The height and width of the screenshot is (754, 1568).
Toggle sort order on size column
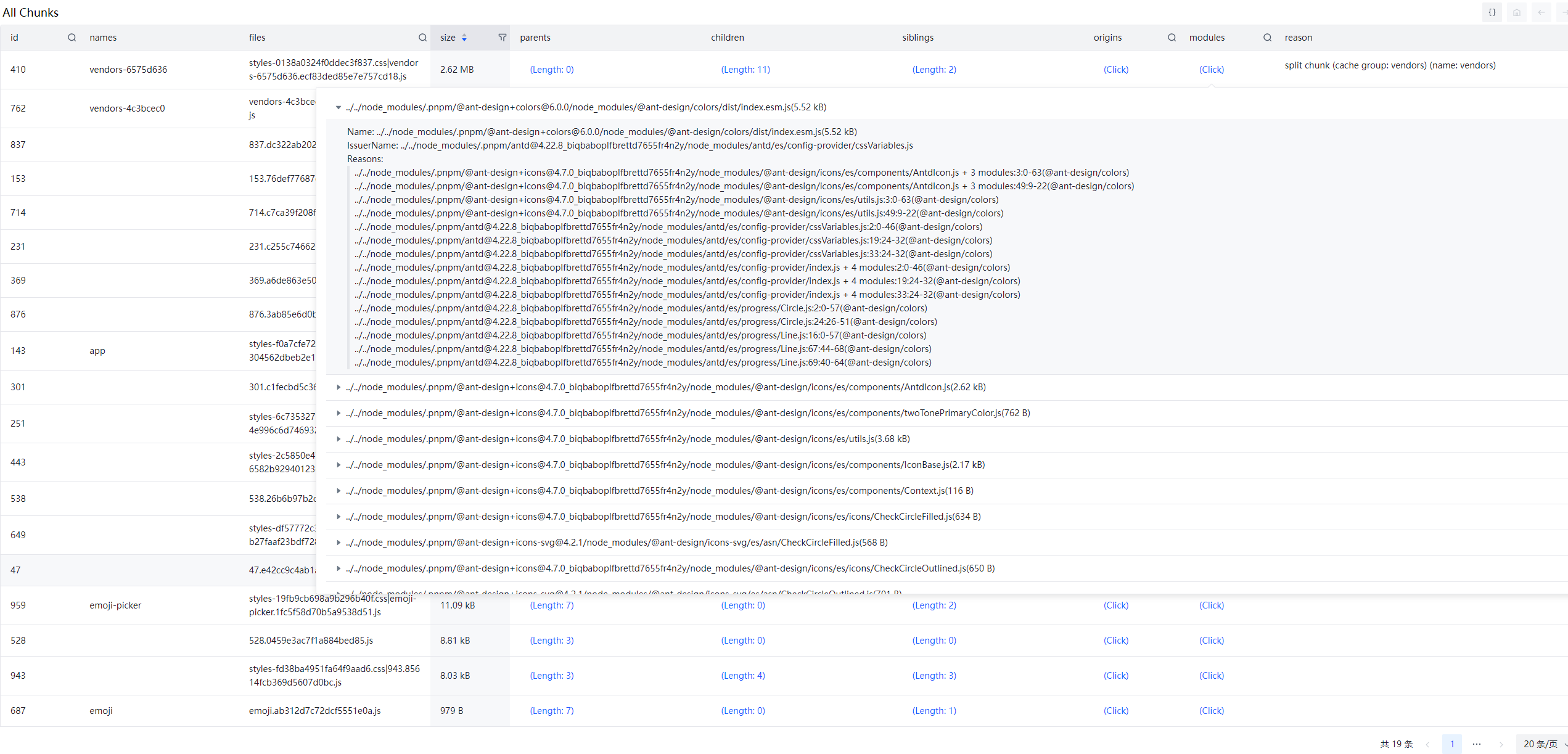click(x=464, y=38)
